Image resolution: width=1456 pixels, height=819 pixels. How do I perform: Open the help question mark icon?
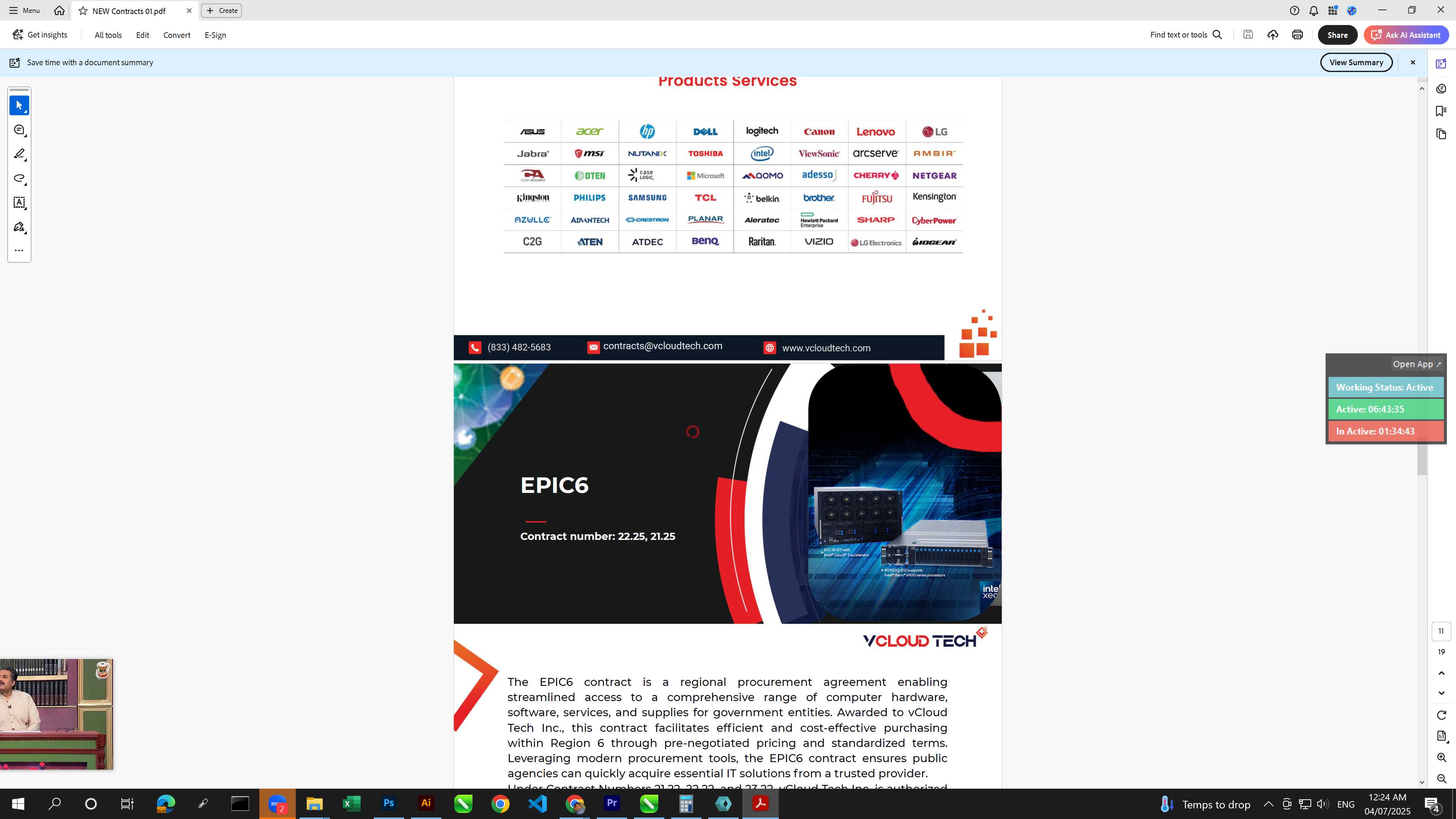tap(1294, 11)
